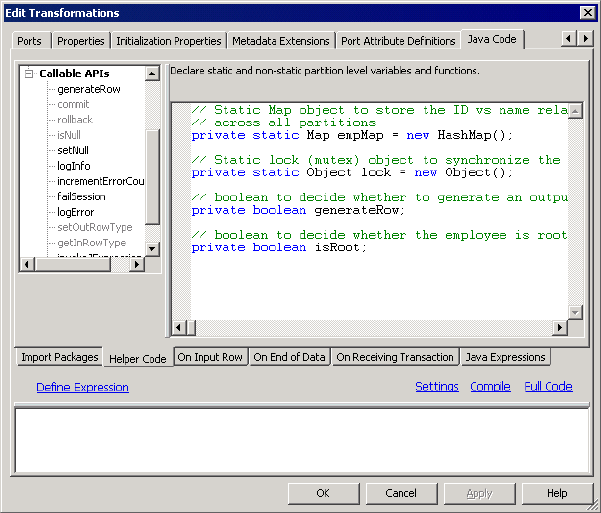Viewport: 601px width, 513px height.
Task: Click code editor scroll up arrow
Action: click(x=575, y=111)
